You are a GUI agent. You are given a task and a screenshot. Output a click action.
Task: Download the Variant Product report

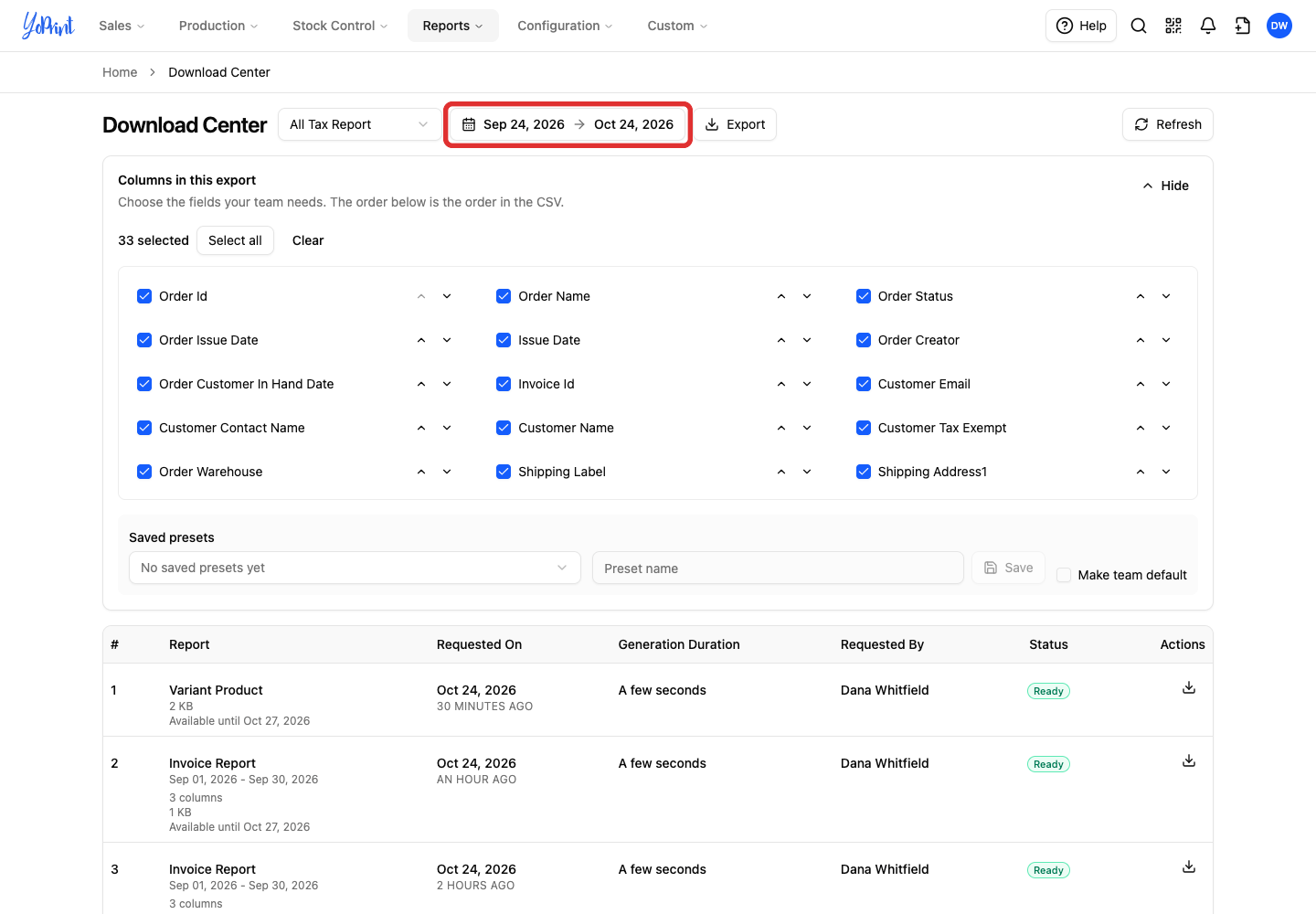coord(1189,687)
